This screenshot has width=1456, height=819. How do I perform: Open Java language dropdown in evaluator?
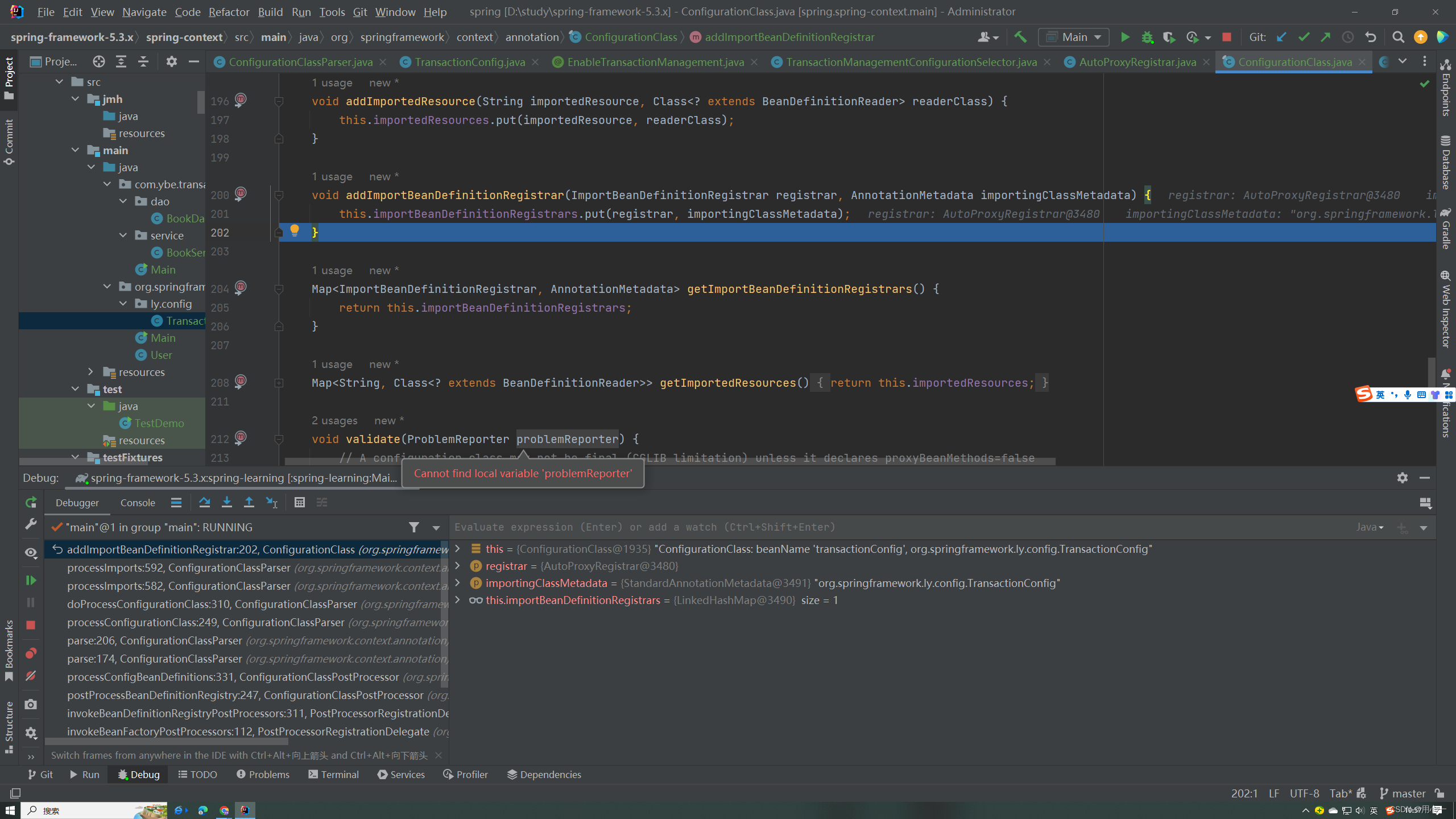(x=1370, y=527)
